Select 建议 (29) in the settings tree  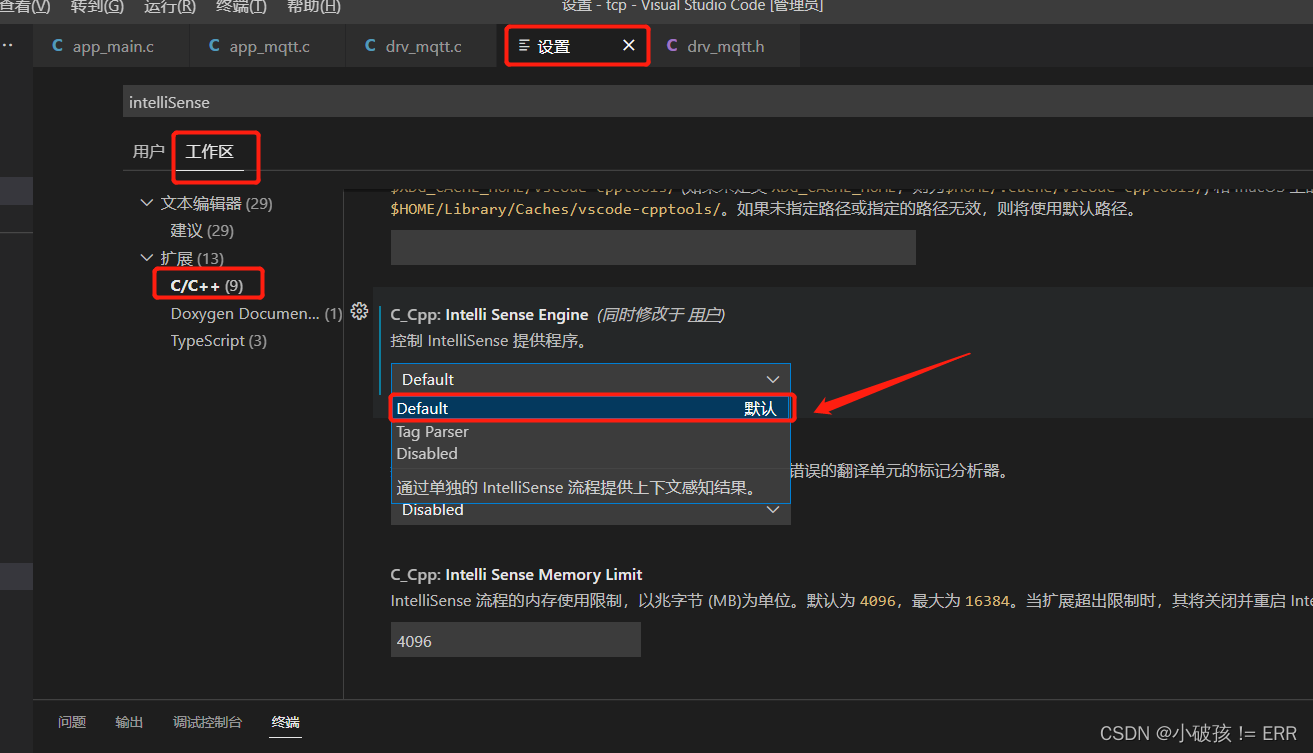point(202,230)
